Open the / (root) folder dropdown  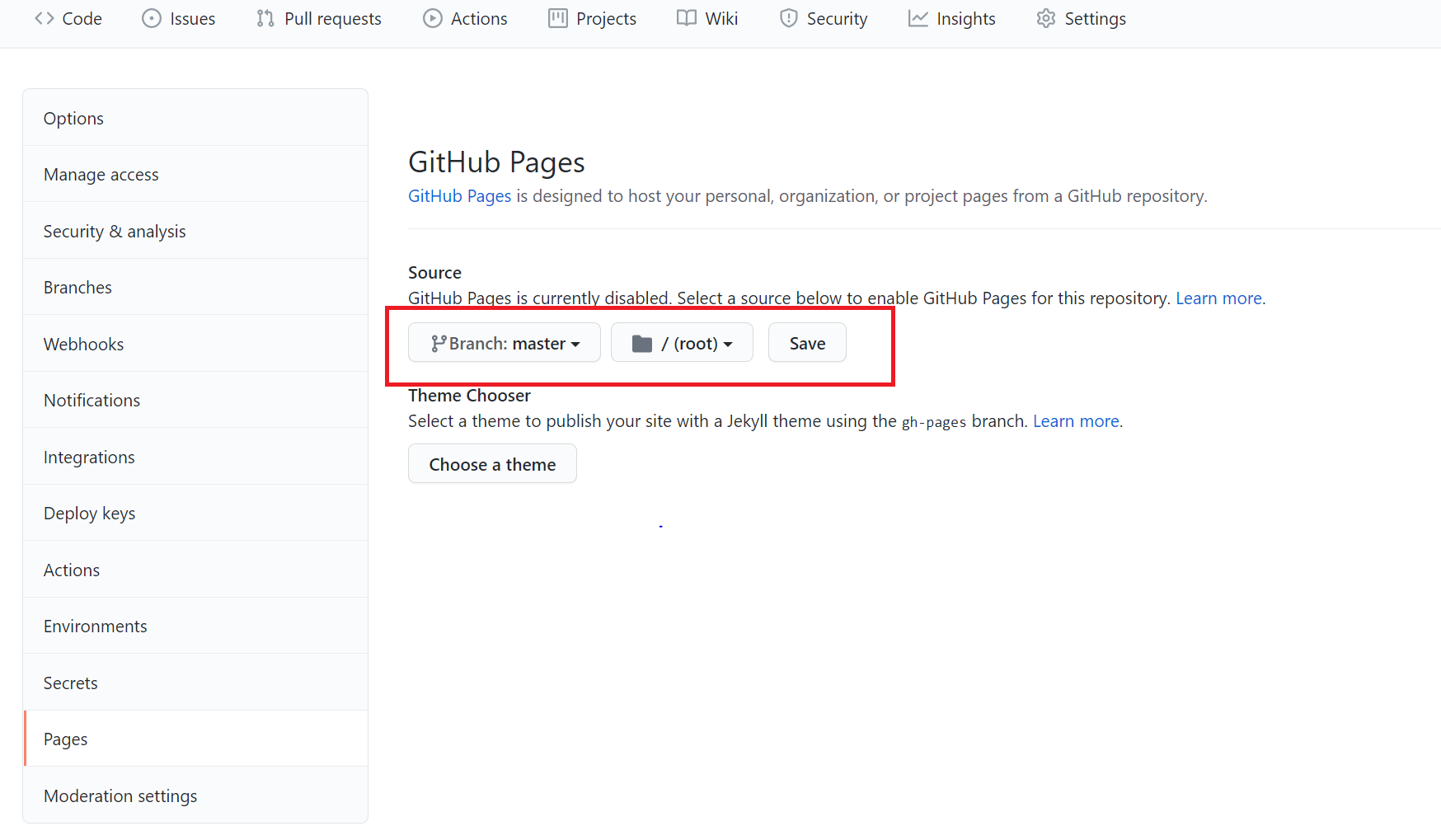682,343
